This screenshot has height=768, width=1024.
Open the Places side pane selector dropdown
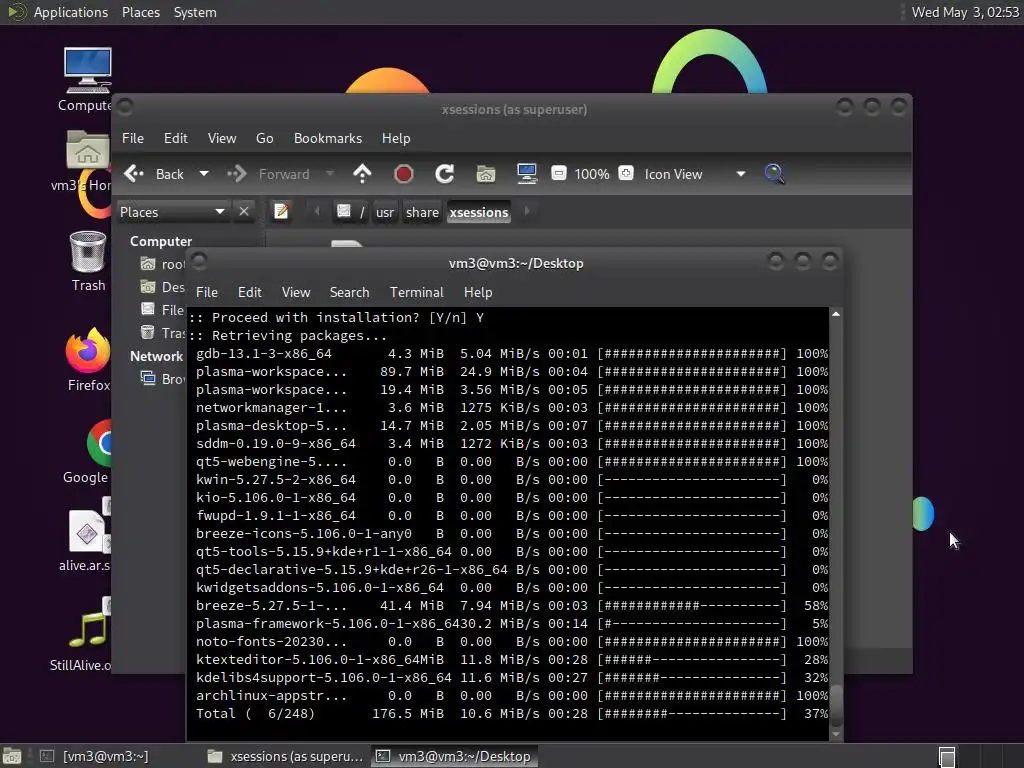(x=172, y=212)
